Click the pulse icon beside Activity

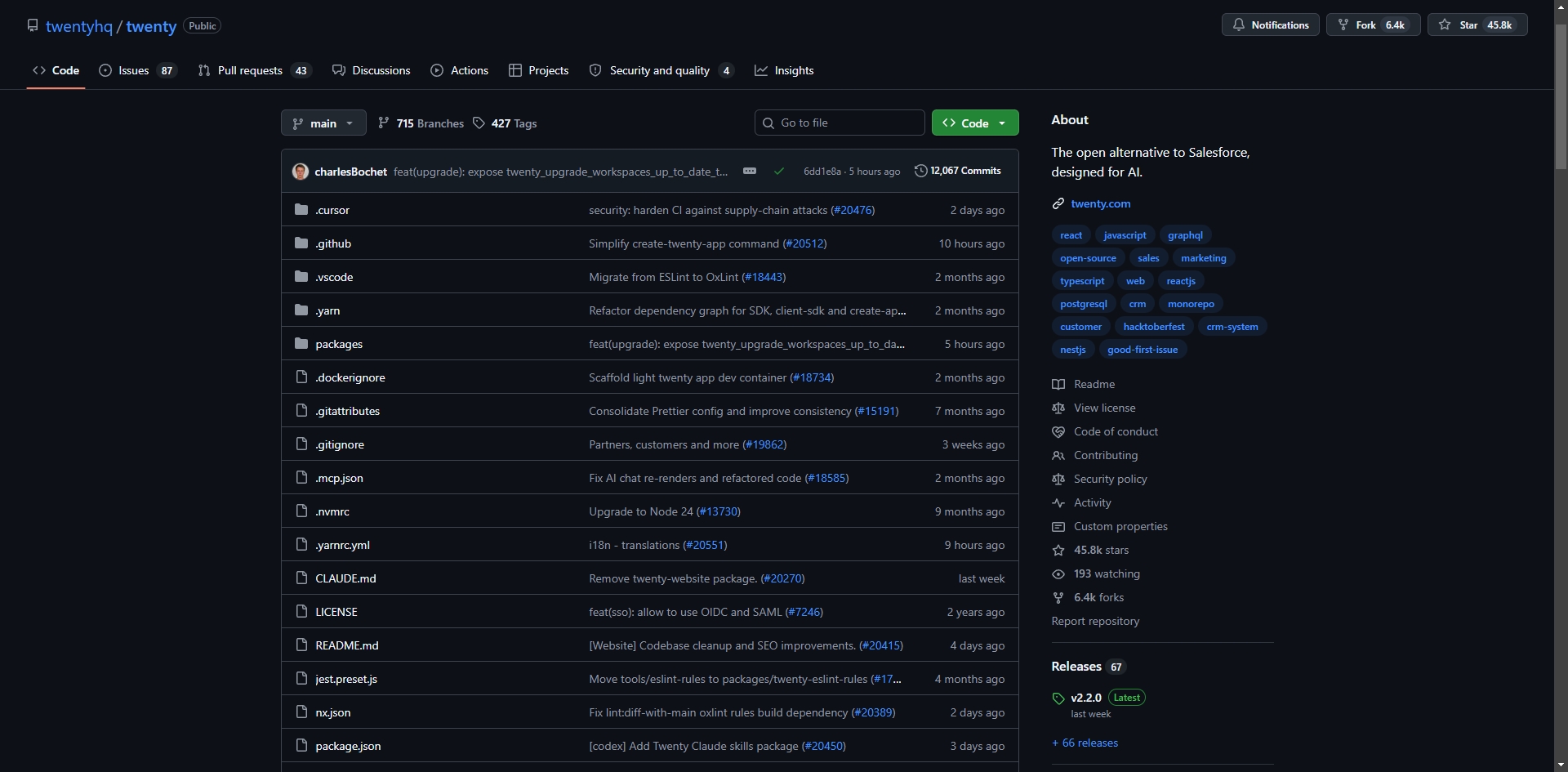(1058, 503)
